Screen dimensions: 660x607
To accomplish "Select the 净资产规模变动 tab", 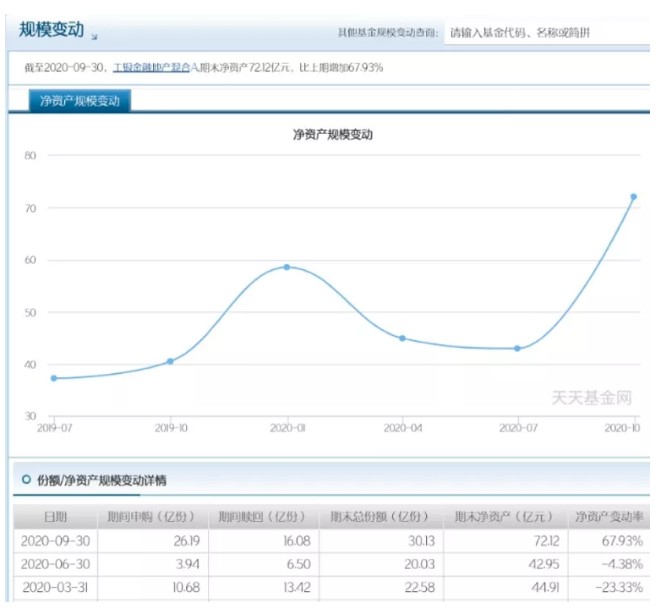I will click(80, 101).
